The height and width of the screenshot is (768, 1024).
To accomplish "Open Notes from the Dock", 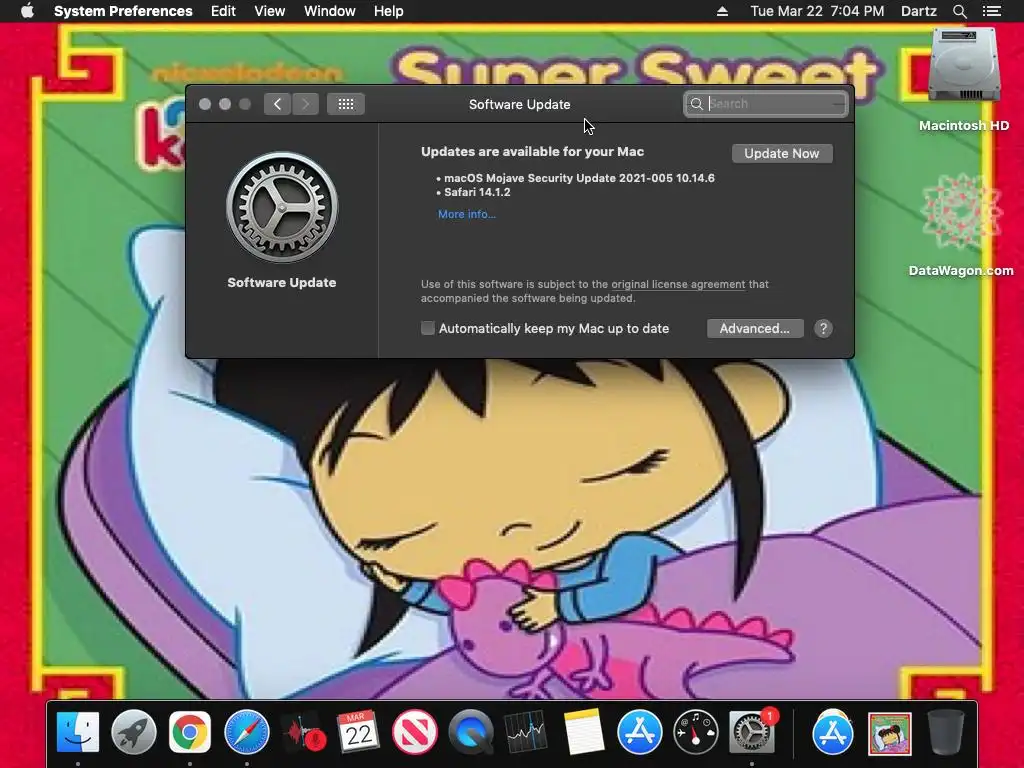I will pyautogui.click(x=583, y=732).
